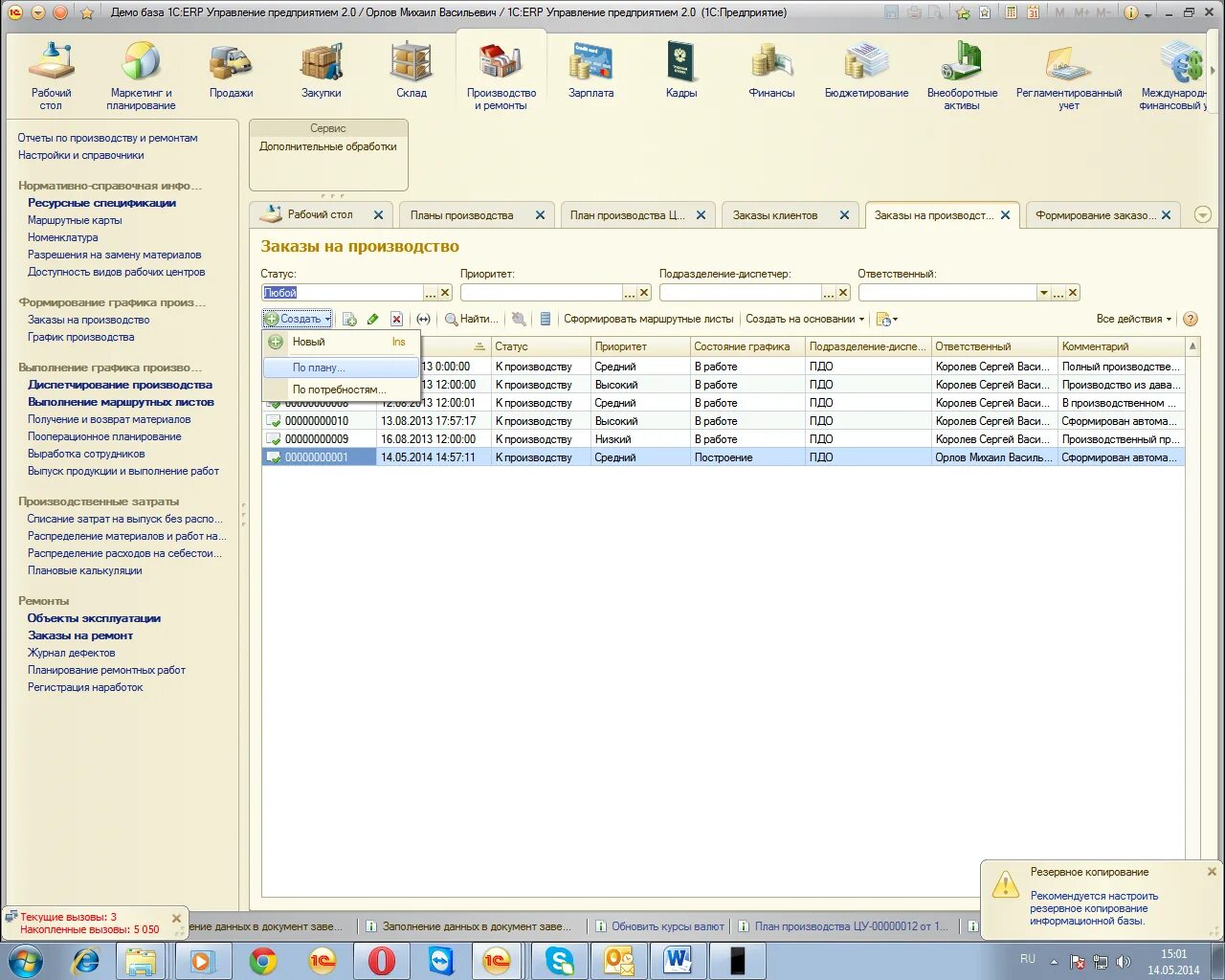
Task: Open the Кадры section
Action: click(680, 71)
